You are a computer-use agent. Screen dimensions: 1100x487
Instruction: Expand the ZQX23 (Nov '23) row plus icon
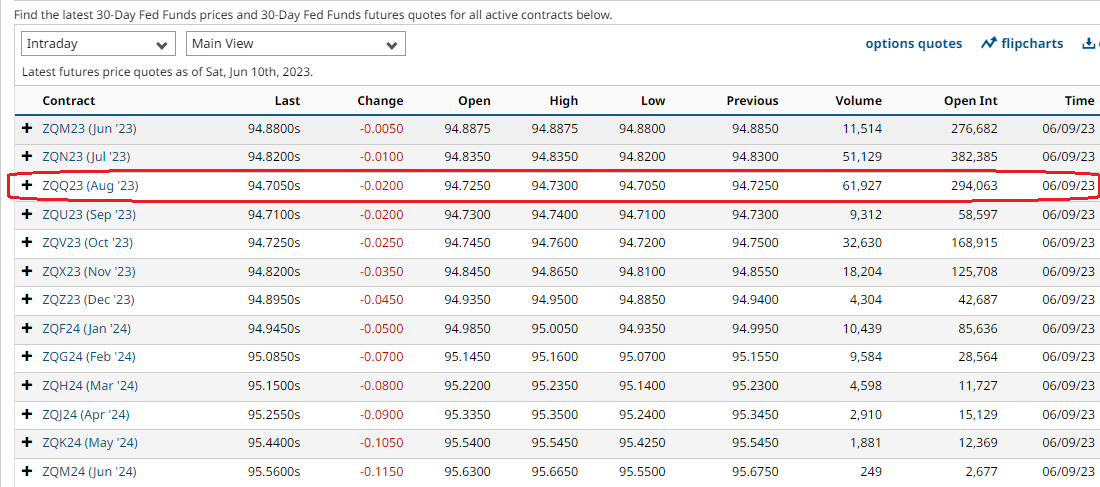(28, 272)
